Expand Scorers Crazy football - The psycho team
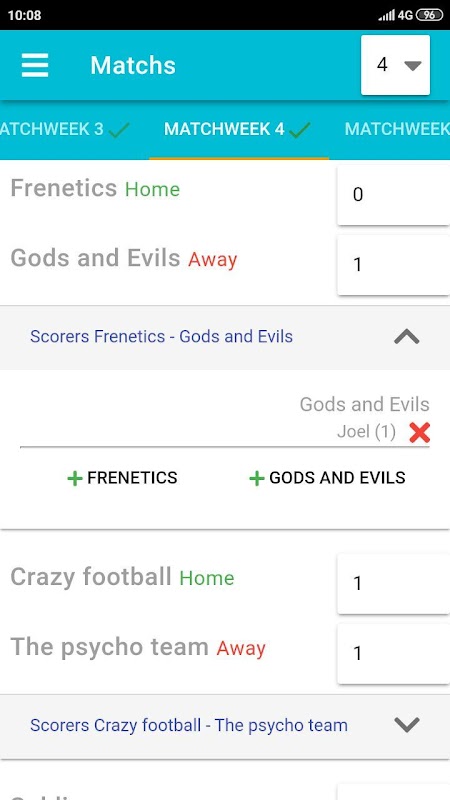450x800 pixels. pos(407,724)
